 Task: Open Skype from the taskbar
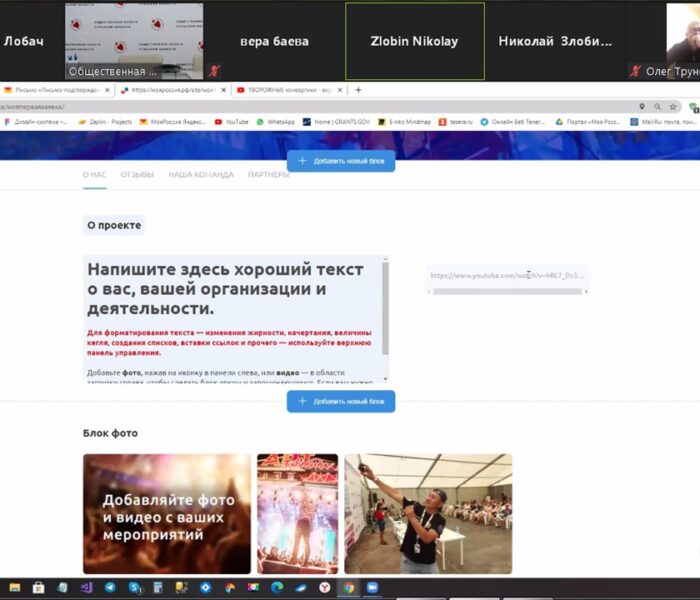pyautogui.click(x=134, y=588)
